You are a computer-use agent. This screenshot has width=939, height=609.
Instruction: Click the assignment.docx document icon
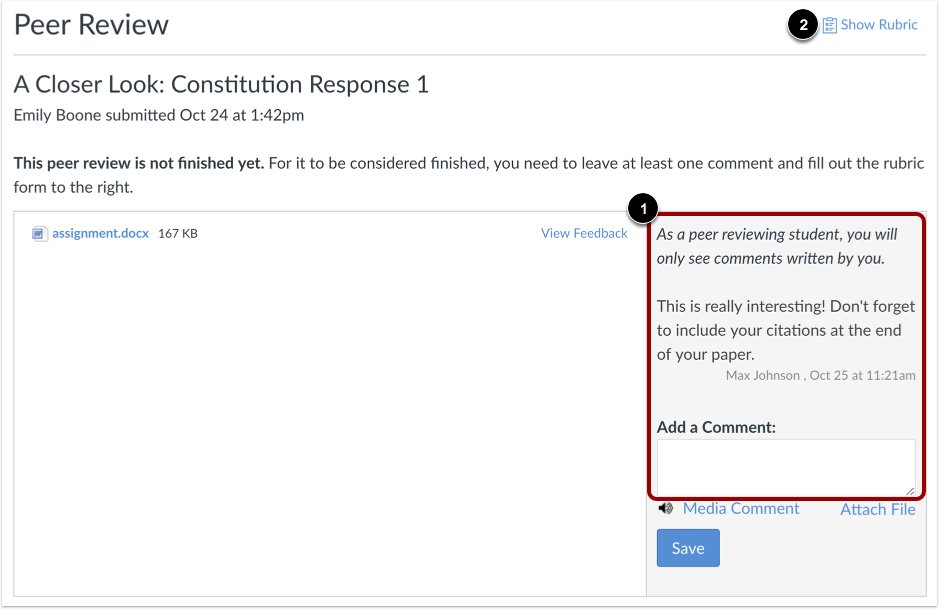tap(39, 234)
